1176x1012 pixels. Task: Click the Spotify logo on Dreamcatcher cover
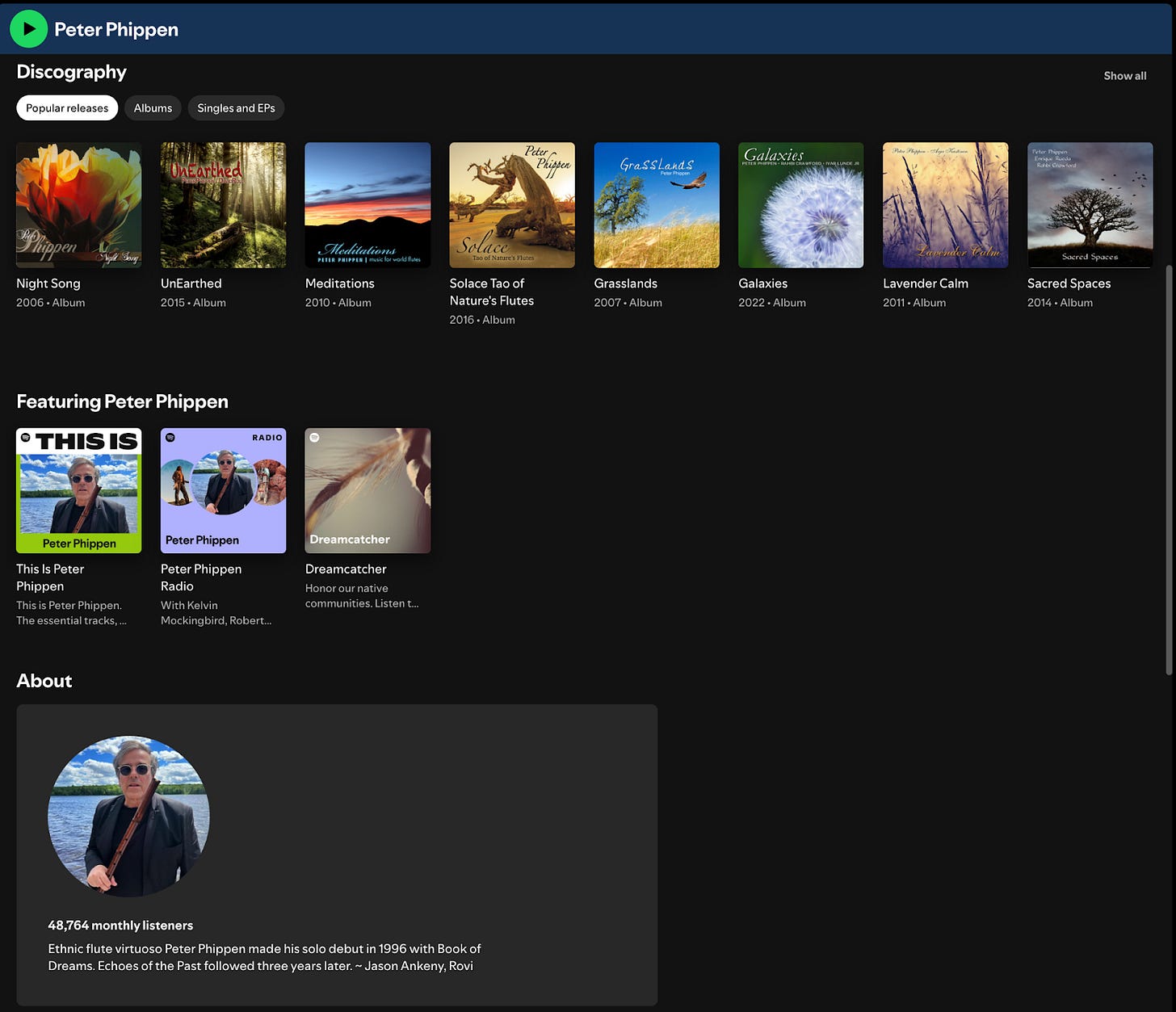314,437
